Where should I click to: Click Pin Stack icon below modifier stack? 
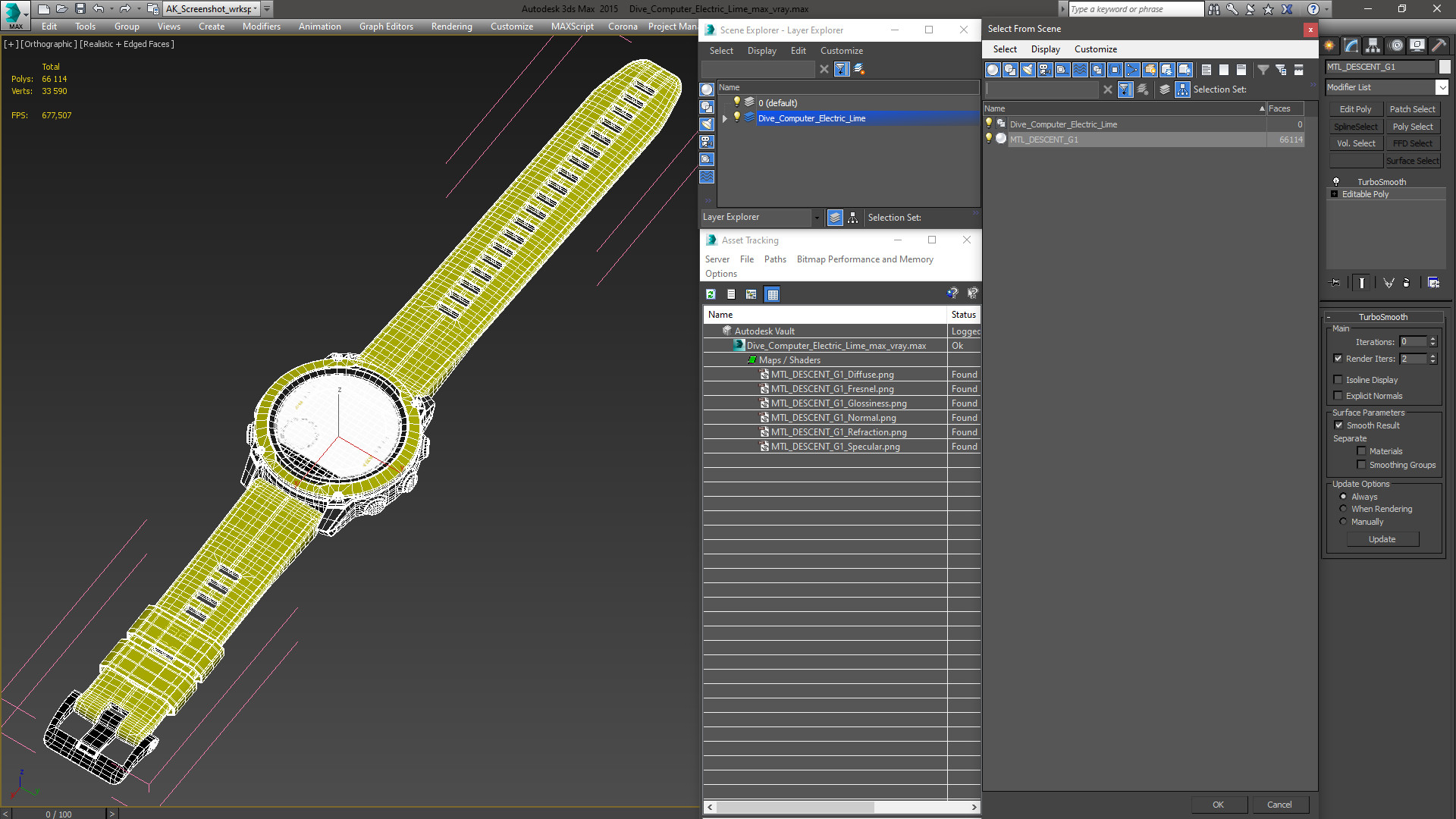click(1335, 283)
